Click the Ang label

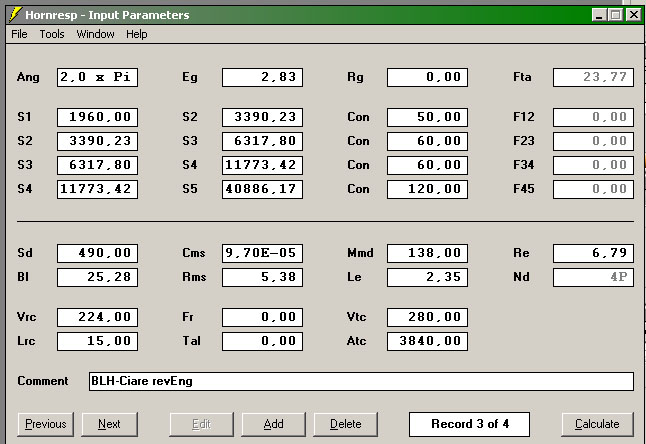point(28,77)
